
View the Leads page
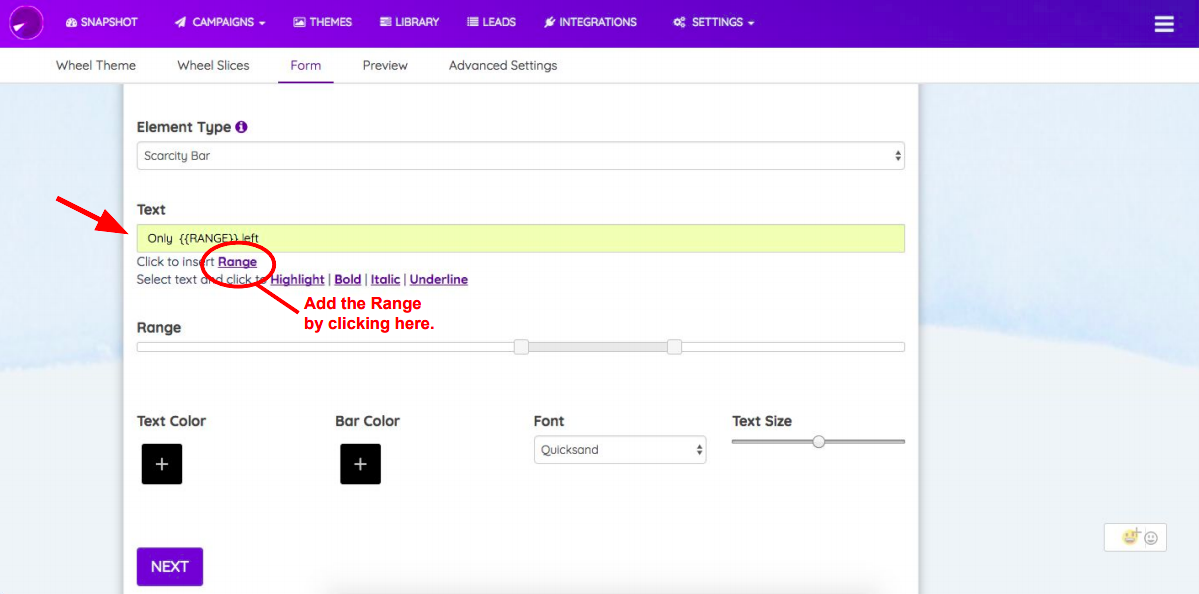point(492,22)
